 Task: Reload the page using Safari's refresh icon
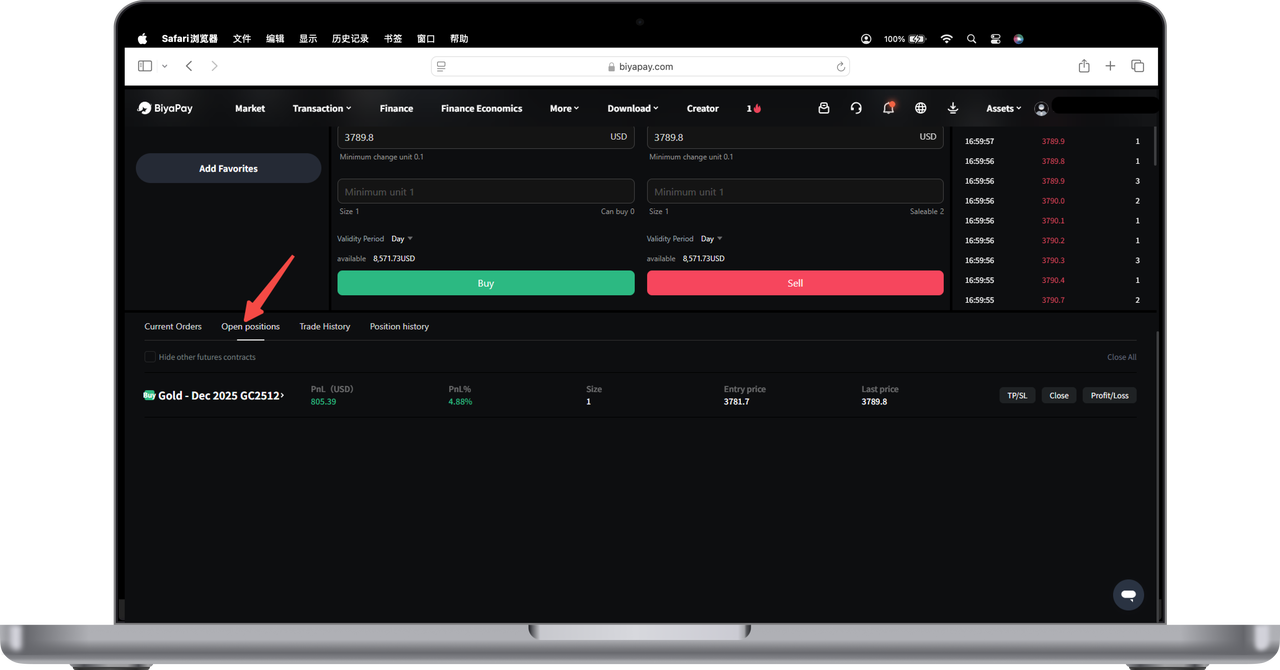[841, 67]
